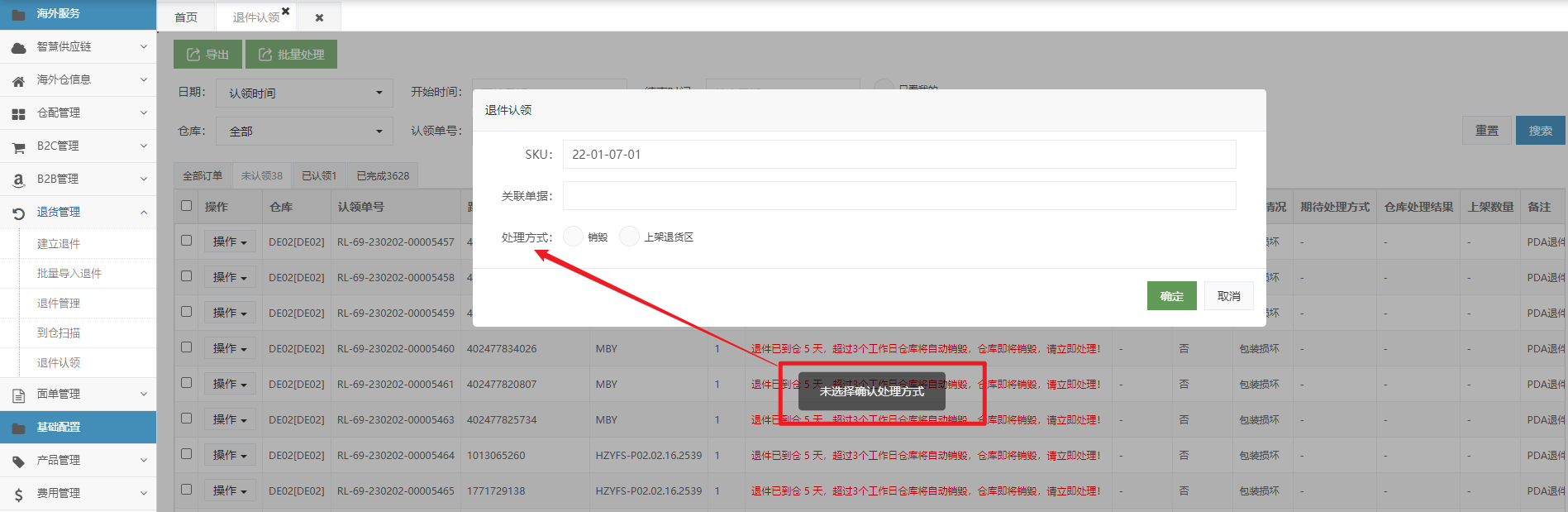Switch to the 首页 tab
The height and width of the screenshot is (512, 1568).
pos(186,17)
